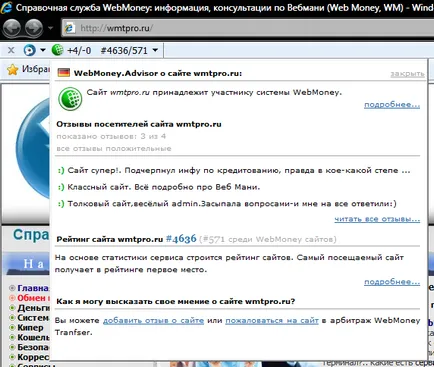Screen dimensions: 434x367
Task: Click 'добавить отзыв о сайте' link
Action: 153,321
